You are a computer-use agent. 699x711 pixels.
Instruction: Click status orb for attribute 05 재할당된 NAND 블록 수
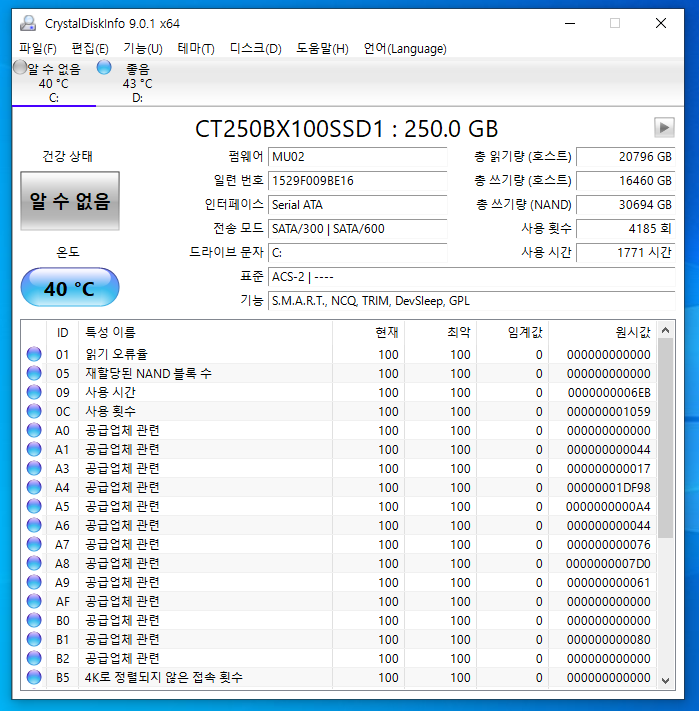34,373
